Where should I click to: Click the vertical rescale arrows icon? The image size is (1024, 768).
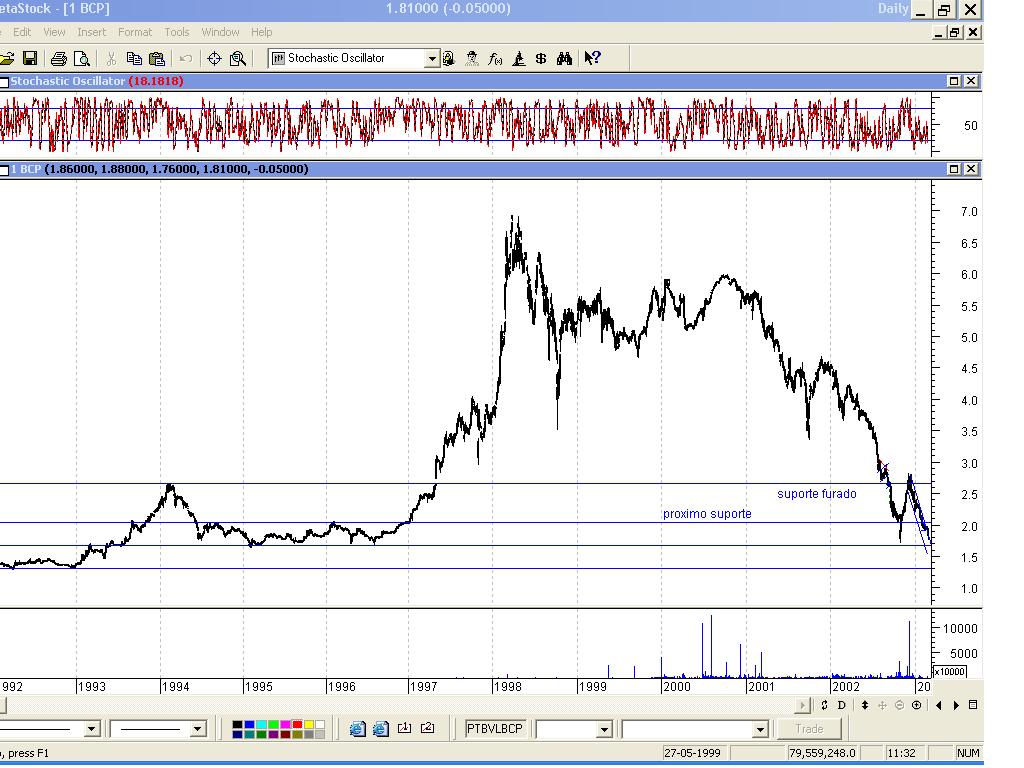pyautogui.click(x=865, y=705)
